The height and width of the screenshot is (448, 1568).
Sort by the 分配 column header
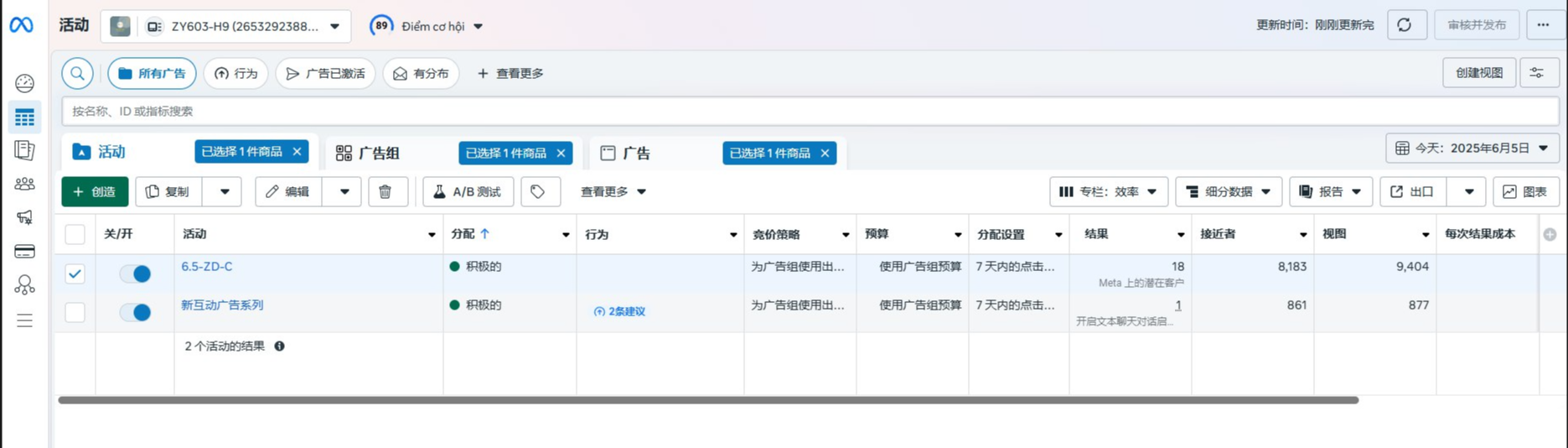(x=470, y=234)
